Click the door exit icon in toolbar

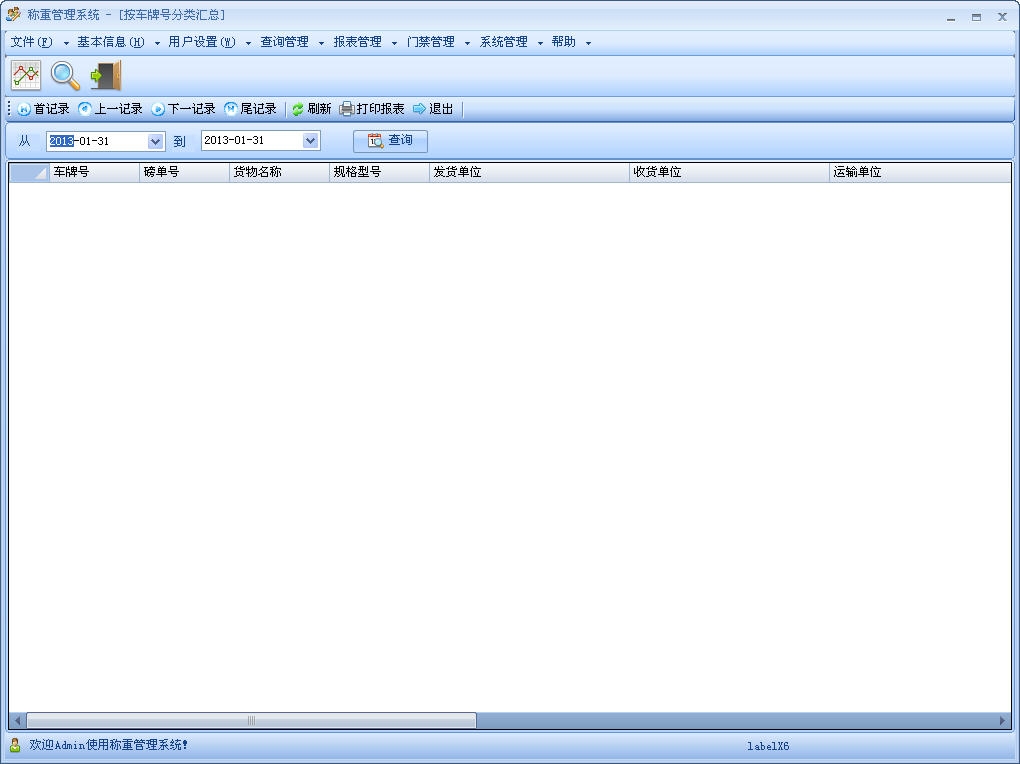coord(105,75)
